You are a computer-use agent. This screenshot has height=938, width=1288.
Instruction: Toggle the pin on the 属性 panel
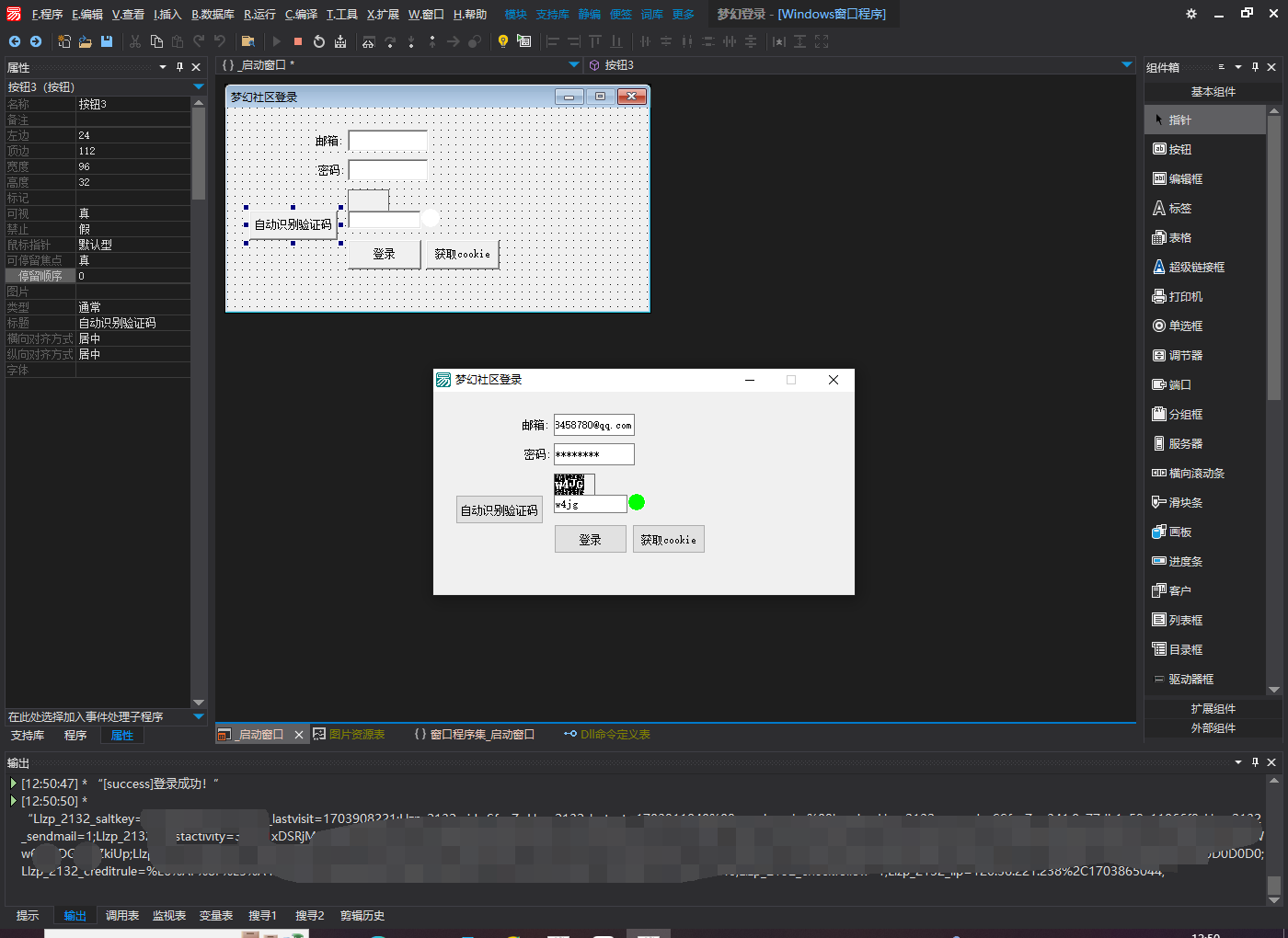point(179,67)
